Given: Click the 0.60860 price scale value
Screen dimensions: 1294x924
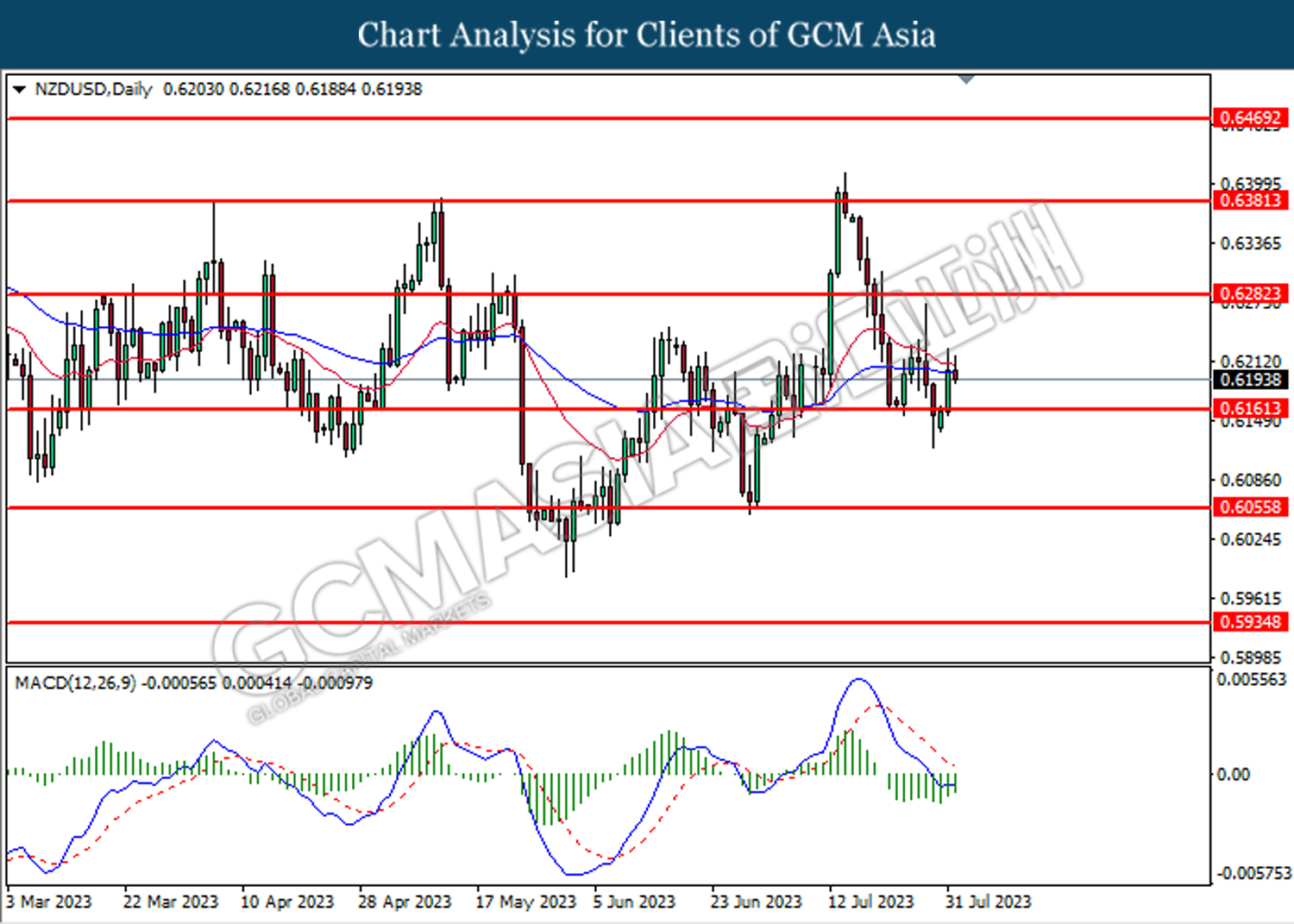Looking at the screenshot, I should [x=1250, y=480].
